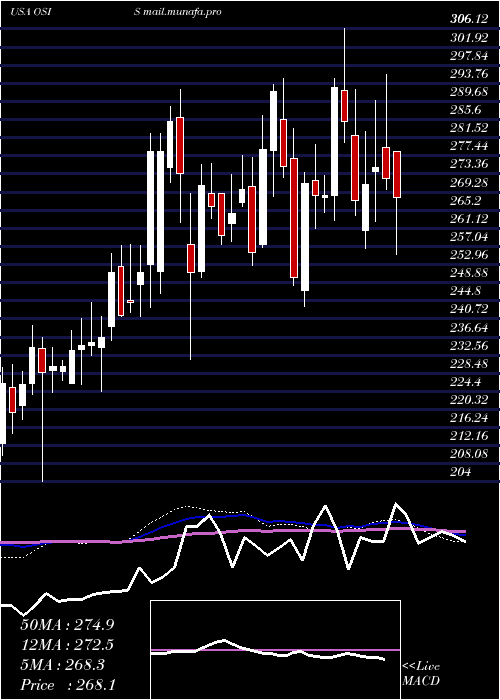500x700 pixels.
Task: Click the 236.64 price axis label
Action: click(469, 328)
